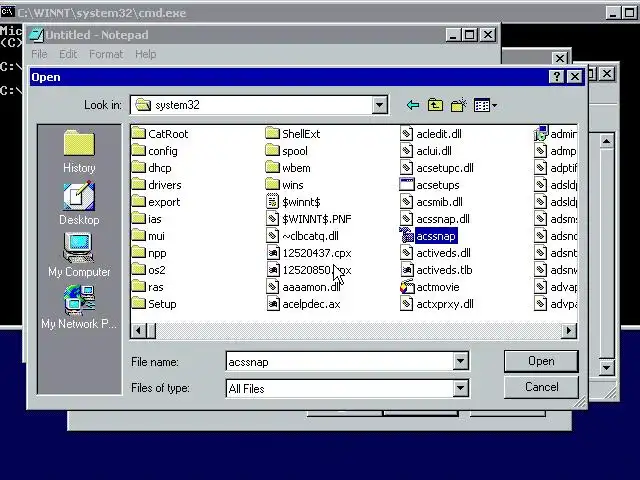Select the ias folder
This screenshot has height=480, width=640.
tap(147, 219)
